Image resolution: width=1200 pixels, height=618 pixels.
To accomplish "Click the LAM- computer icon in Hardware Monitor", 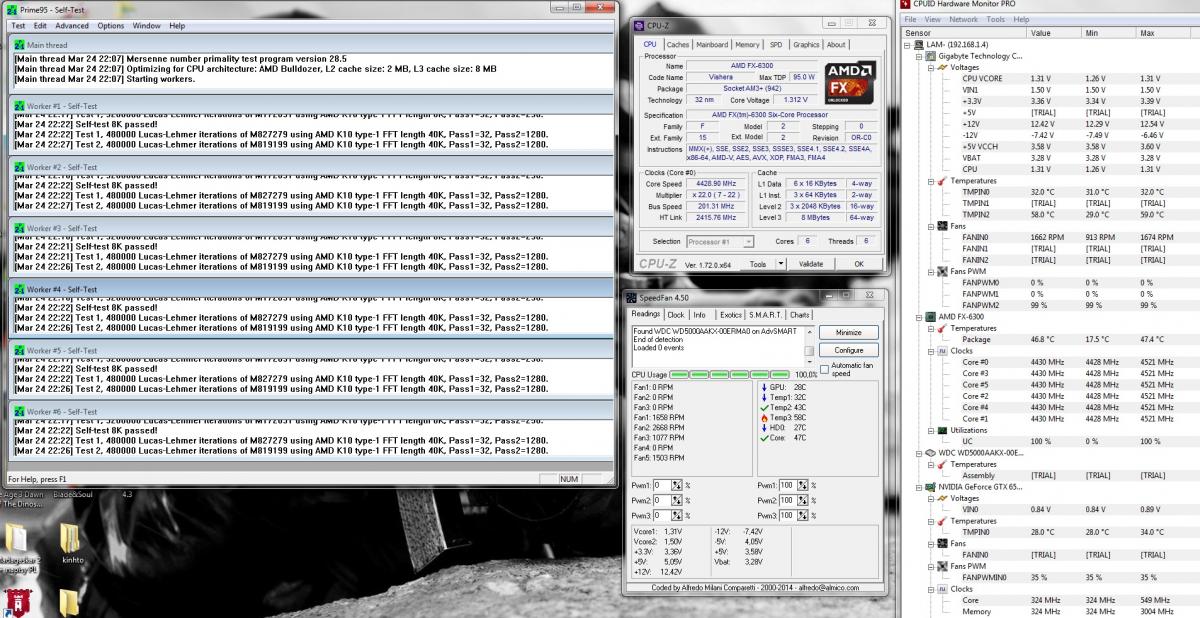I will pos(919,45).
